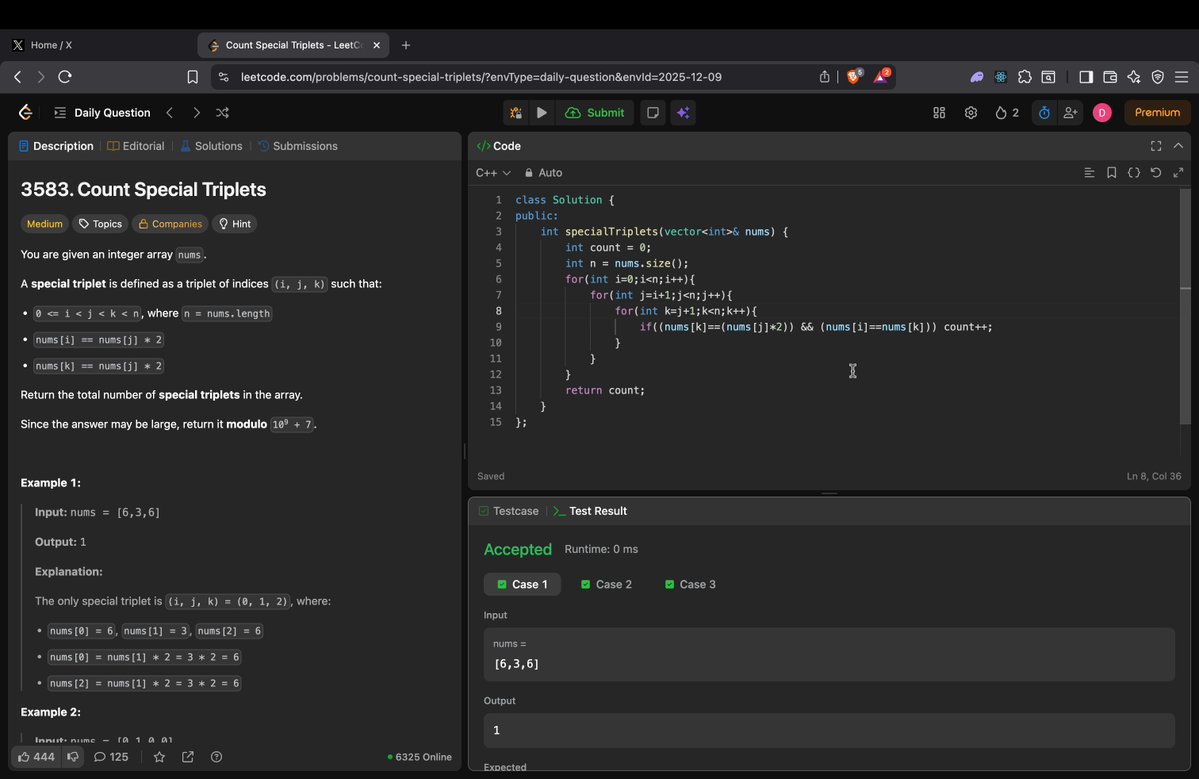Go to the previous question arrow

(170, 112)
